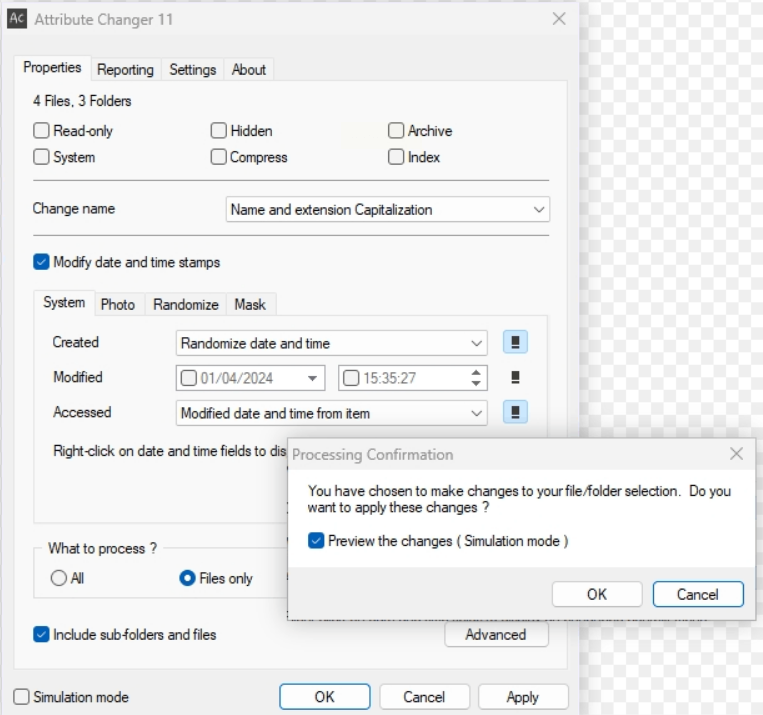Uncheck Preview the changes (Simulation mode)

[316, 541]
